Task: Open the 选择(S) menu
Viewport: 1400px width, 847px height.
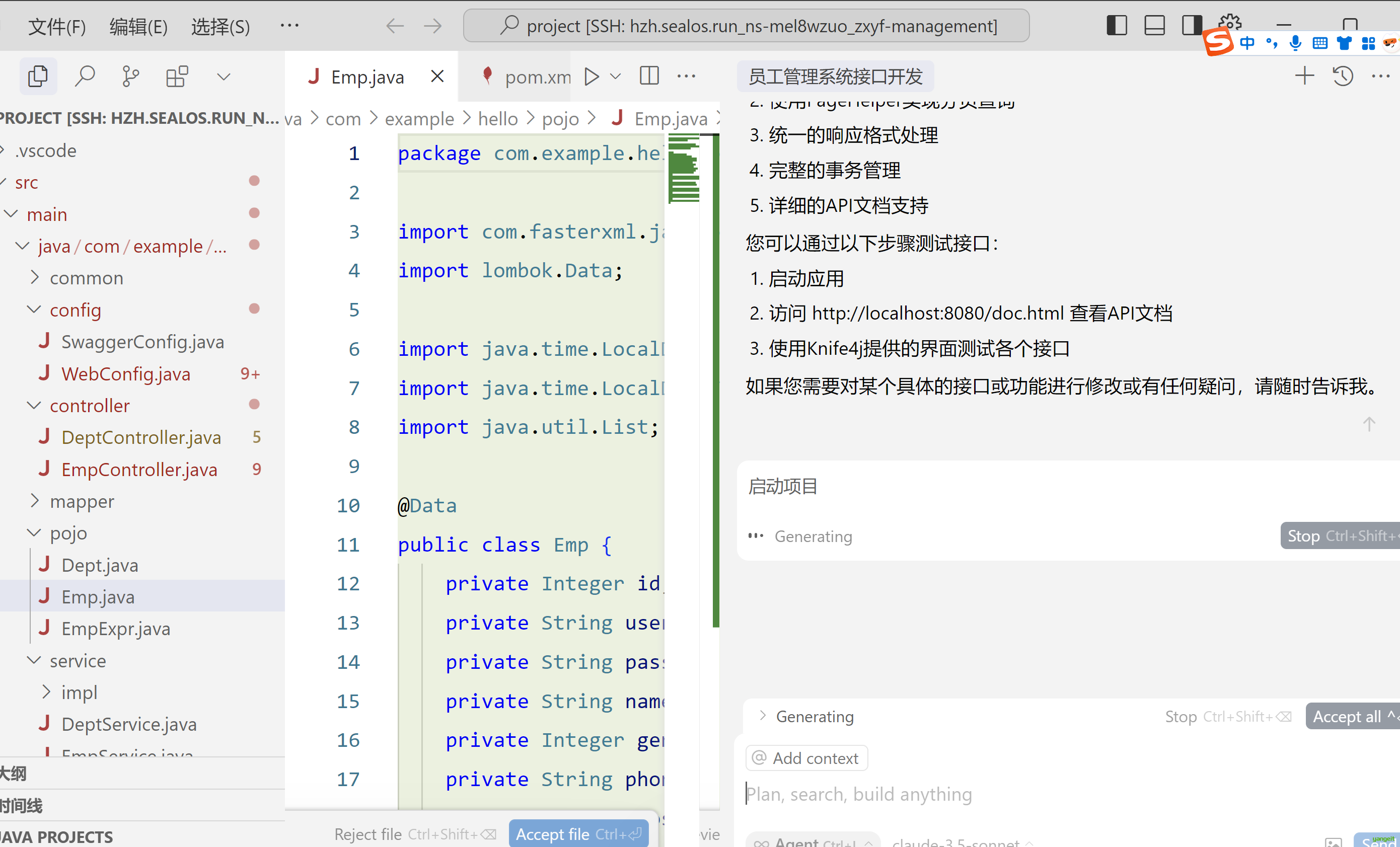Action: click(x=220, y=26)
